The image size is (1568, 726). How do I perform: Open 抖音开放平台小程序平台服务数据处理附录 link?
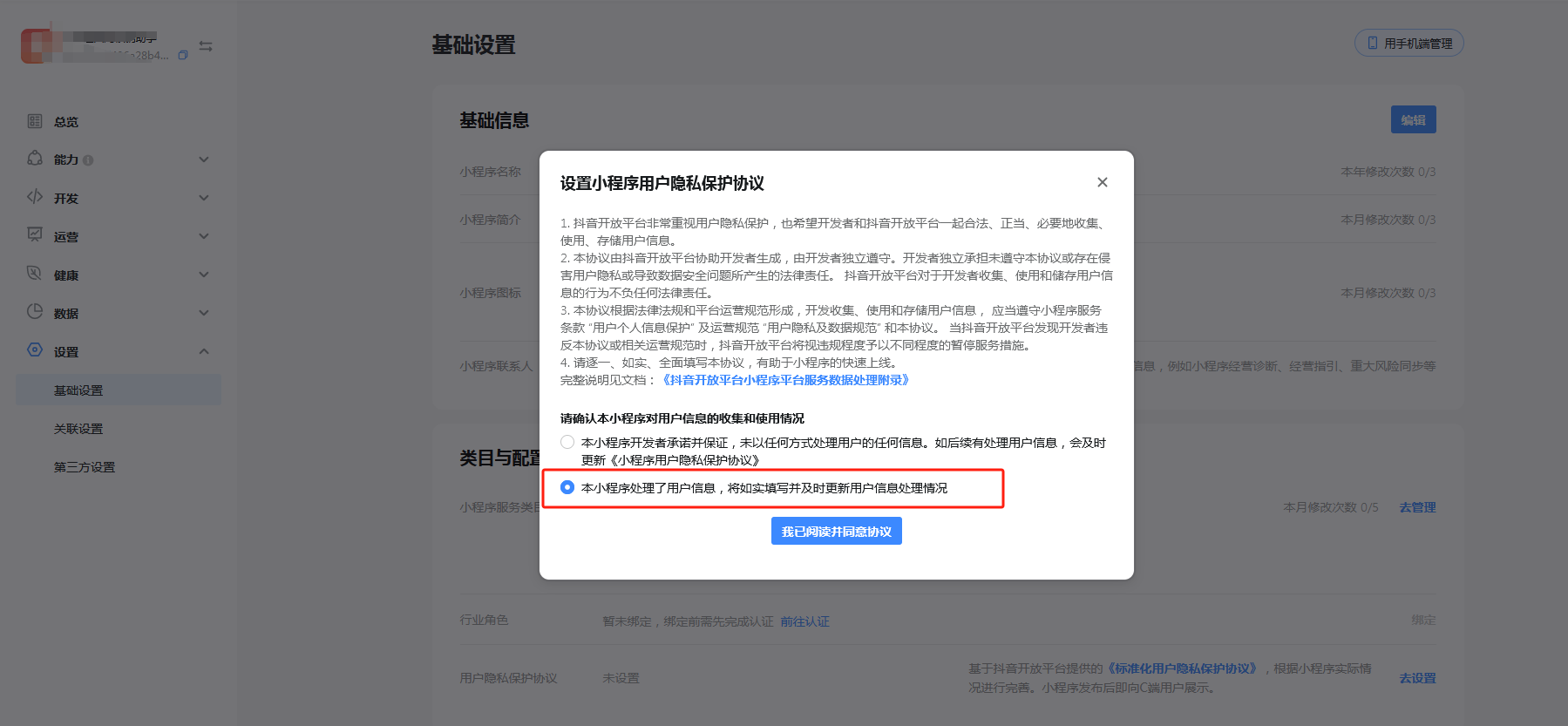coord(785,380)
